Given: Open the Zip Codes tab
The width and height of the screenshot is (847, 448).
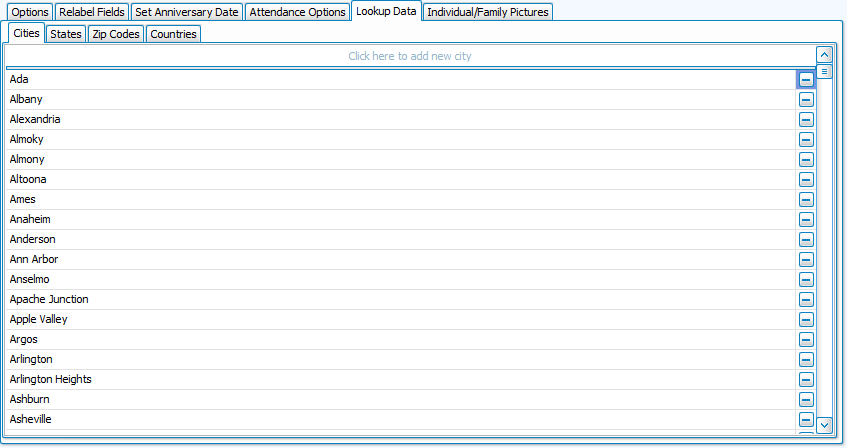Looking at the screenshot, I should (x=116, y=34).
